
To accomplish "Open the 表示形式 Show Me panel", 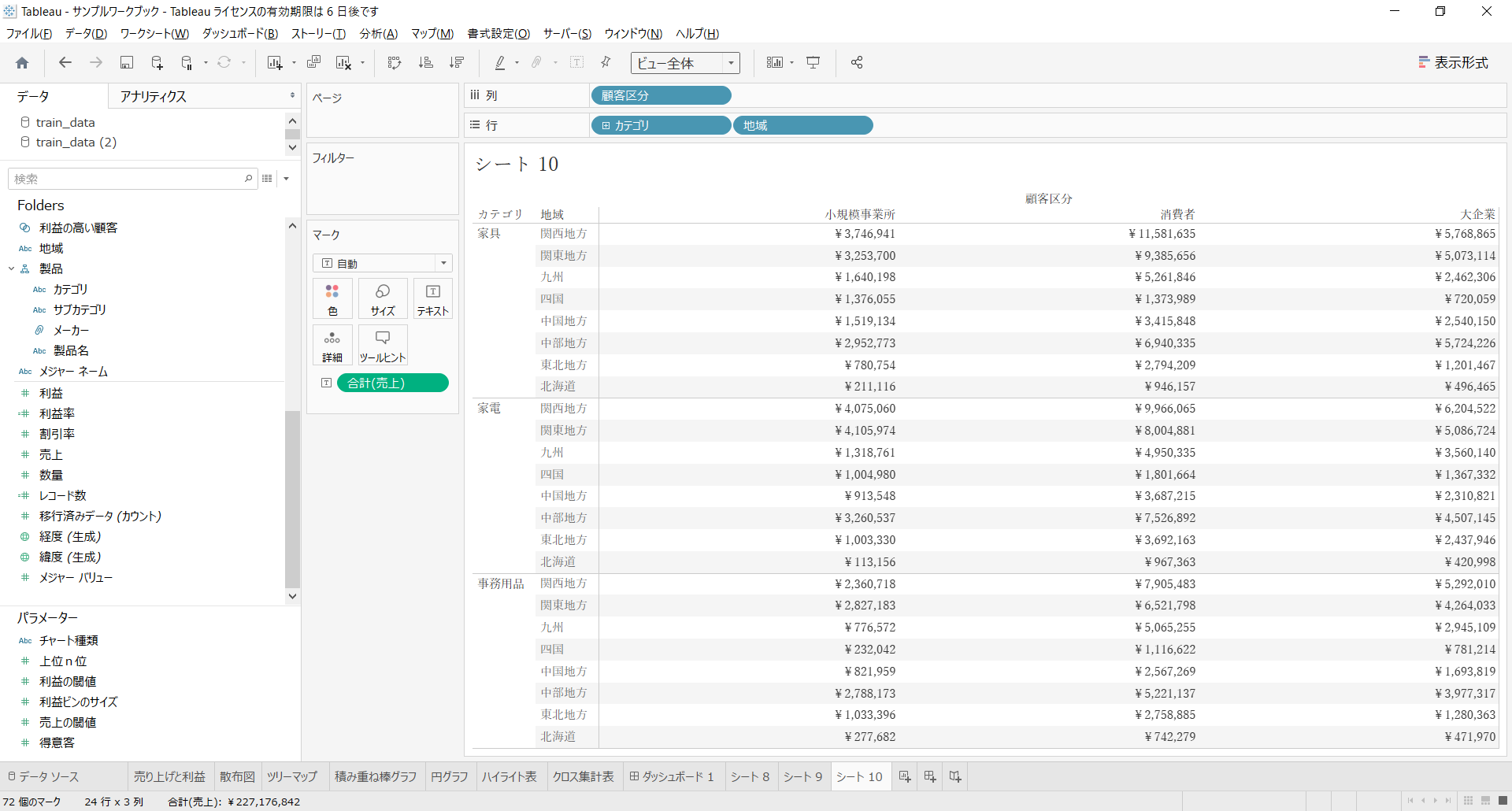I will 1453,63.
